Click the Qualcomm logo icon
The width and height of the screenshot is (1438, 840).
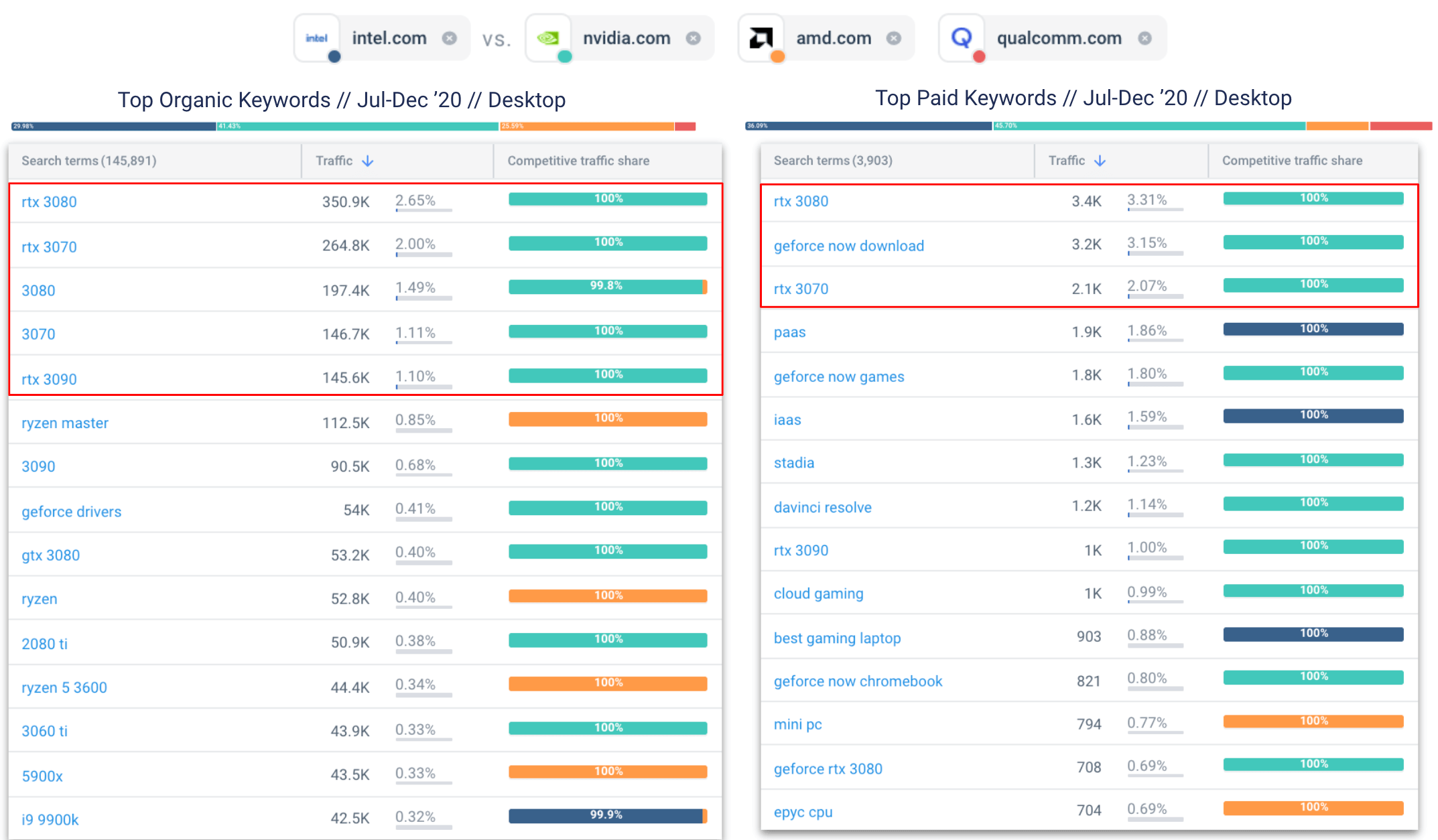[x=962, y=38]
